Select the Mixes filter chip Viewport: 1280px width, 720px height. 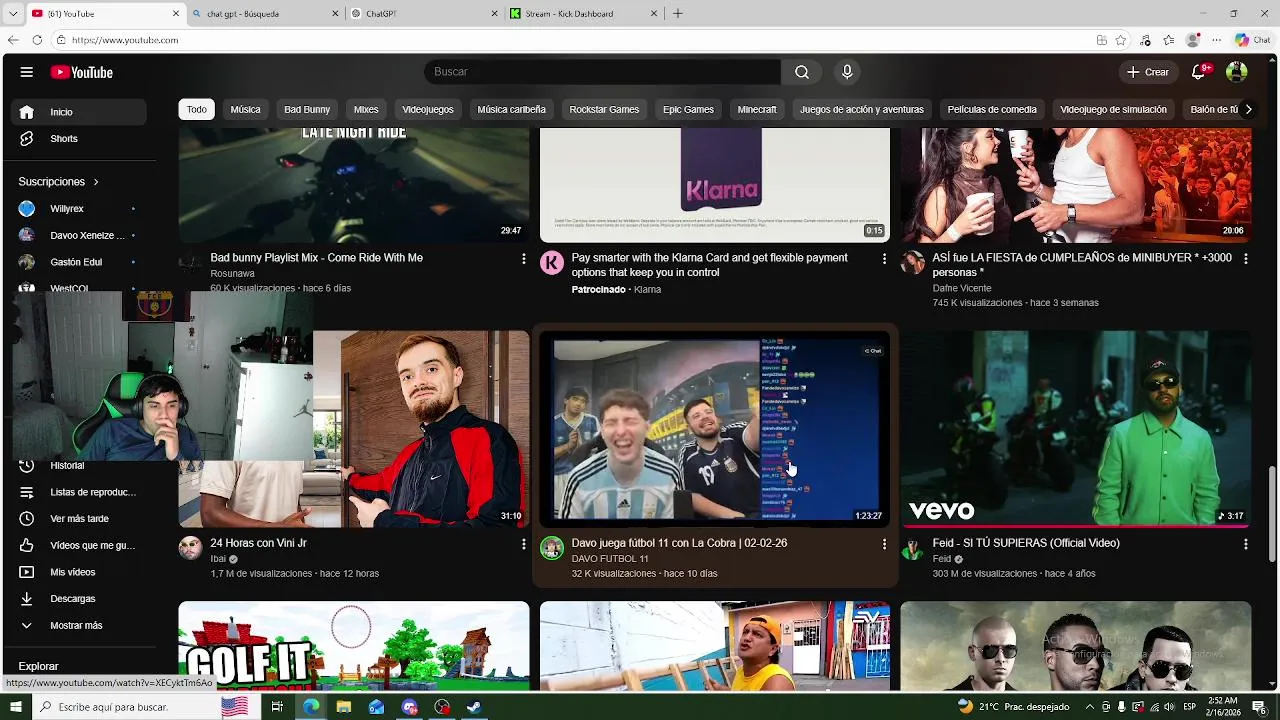[366, 109]
